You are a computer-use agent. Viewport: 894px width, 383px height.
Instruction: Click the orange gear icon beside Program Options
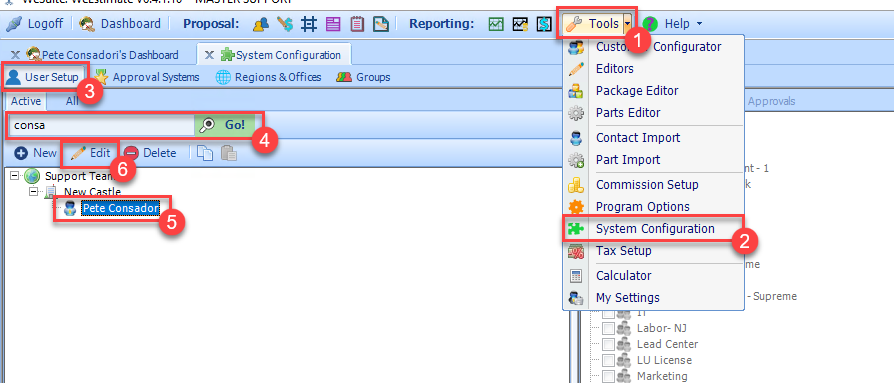(x=576, y=206)
